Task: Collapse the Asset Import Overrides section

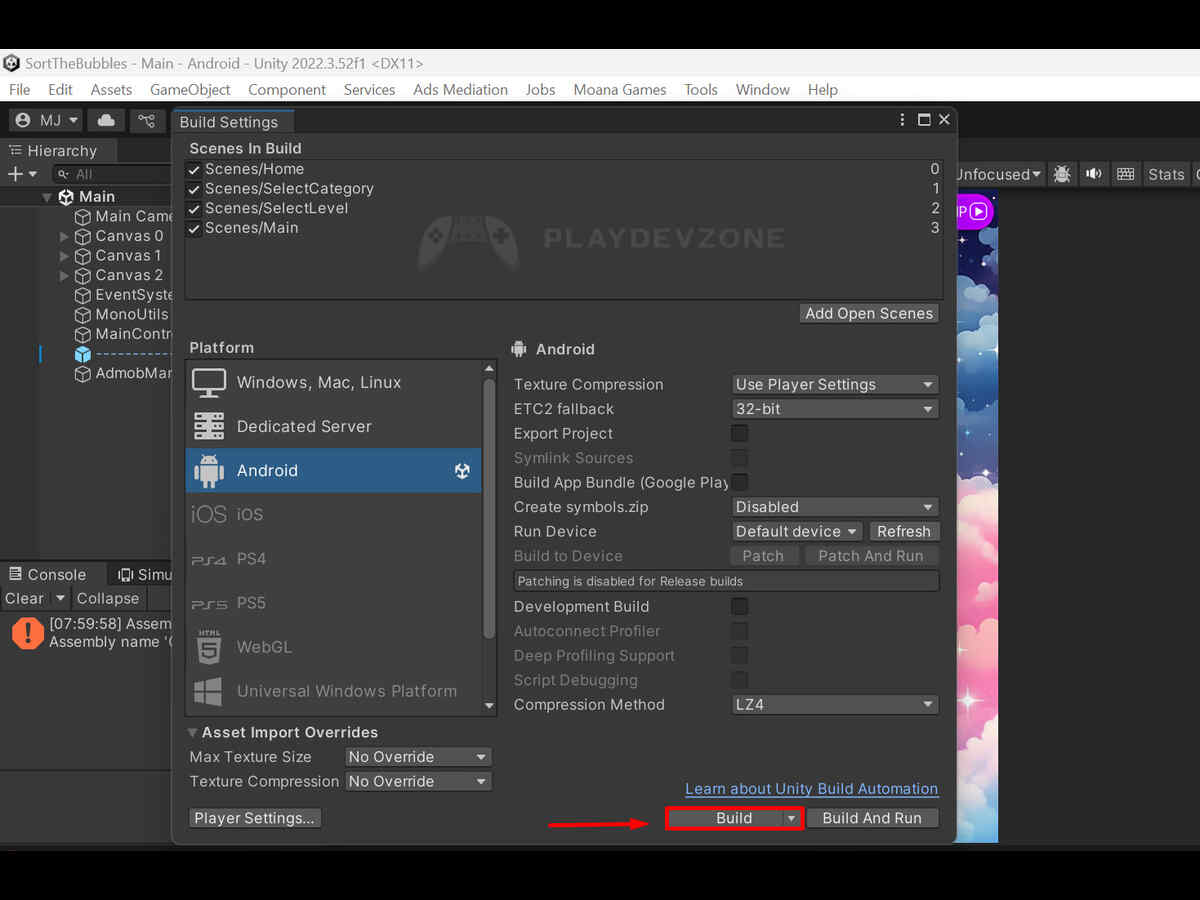Action: point(193,732)
